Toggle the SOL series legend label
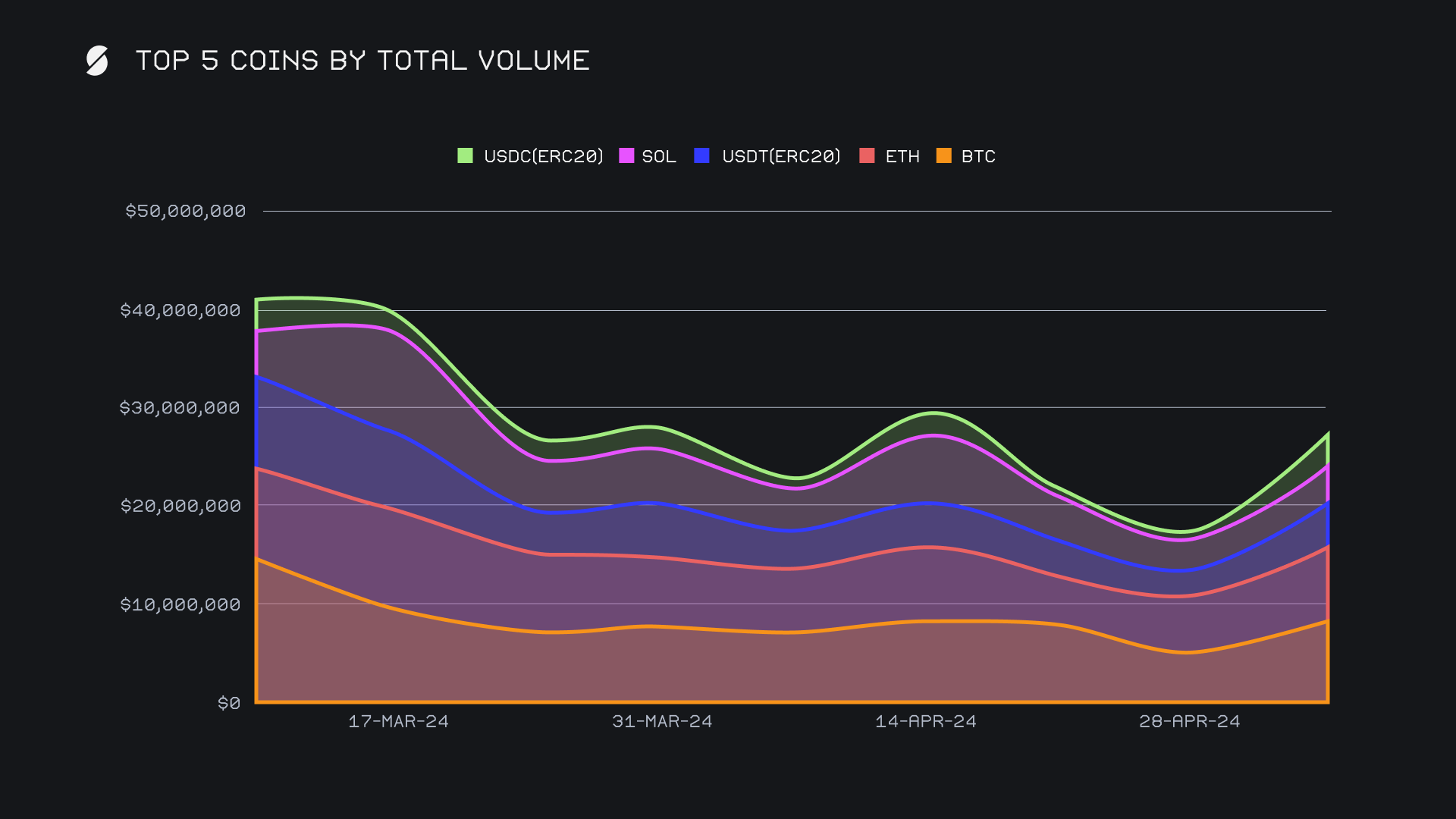The image size is (1456, 819). tap(658, 156)
